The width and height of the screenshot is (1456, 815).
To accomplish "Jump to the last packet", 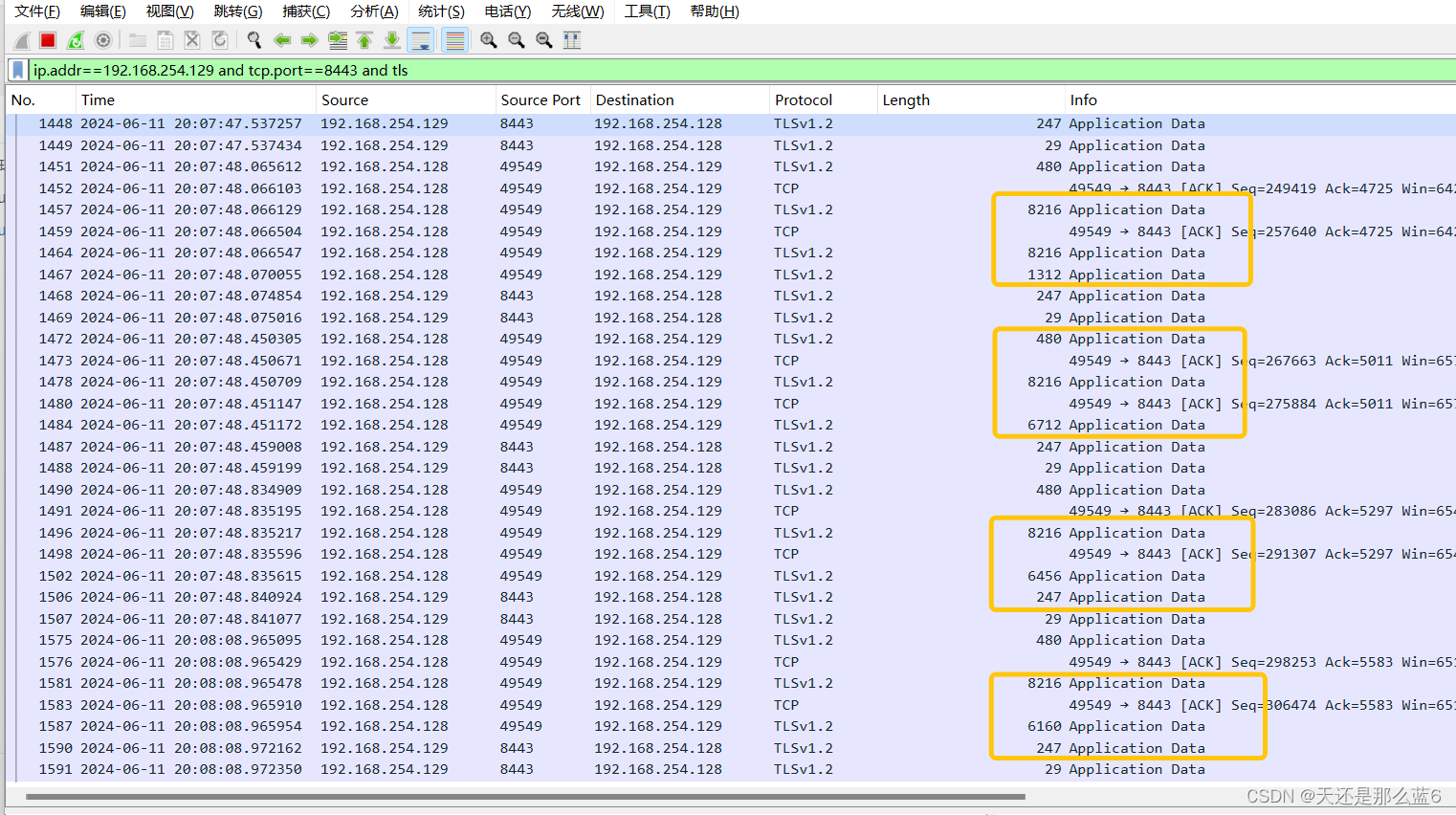I will 392,40.
